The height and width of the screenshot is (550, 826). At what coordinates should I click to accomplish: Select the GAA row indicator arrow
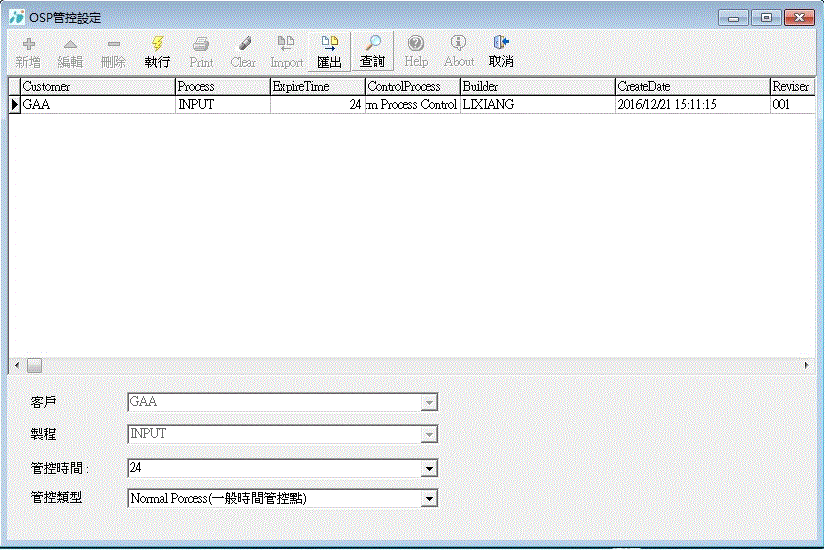point(14,104)
